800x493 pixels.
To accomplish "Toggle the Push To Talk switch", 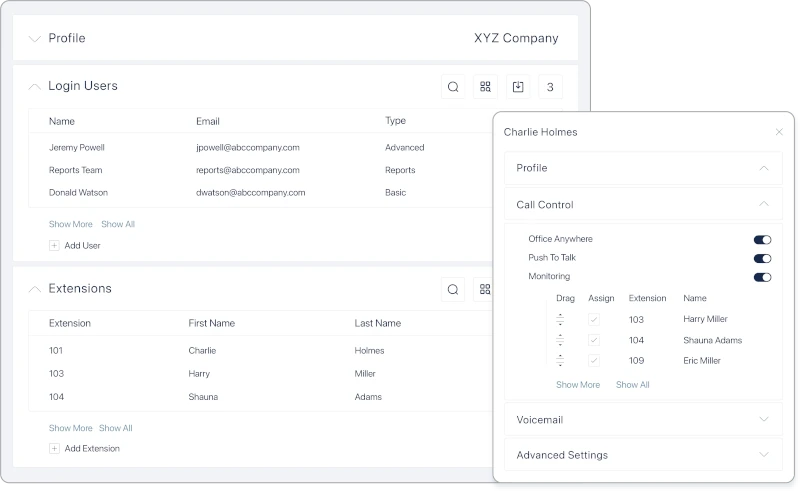I will 762,259.
